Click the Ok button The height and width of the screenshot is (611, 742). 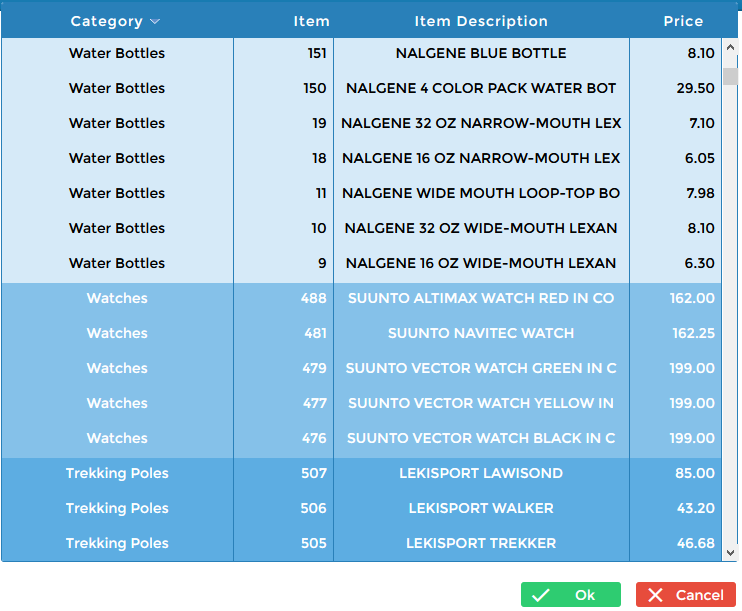[571, 594]
